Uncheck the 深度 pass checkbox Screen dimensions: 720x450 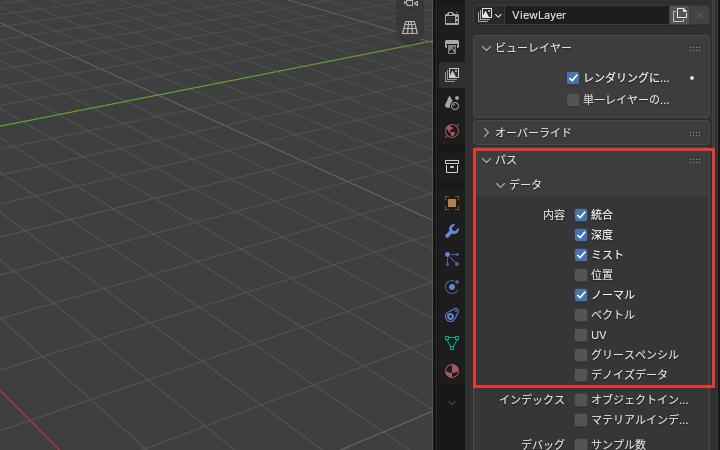(581, 235)
